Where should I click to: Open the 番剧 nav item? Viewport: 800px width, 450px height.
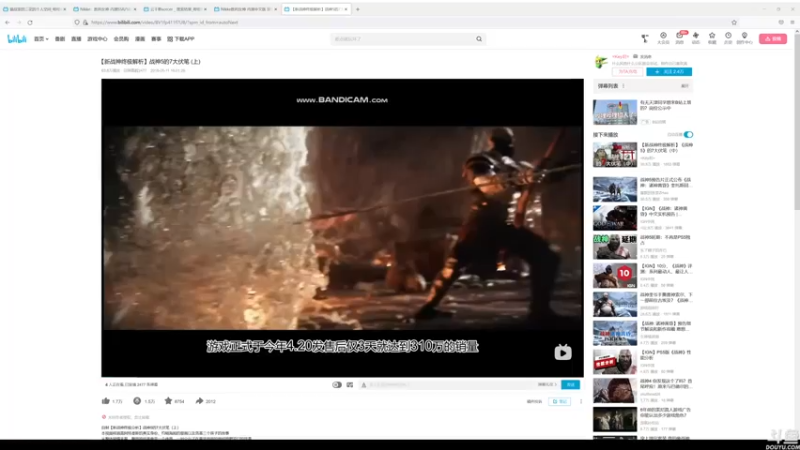(60, 39)
